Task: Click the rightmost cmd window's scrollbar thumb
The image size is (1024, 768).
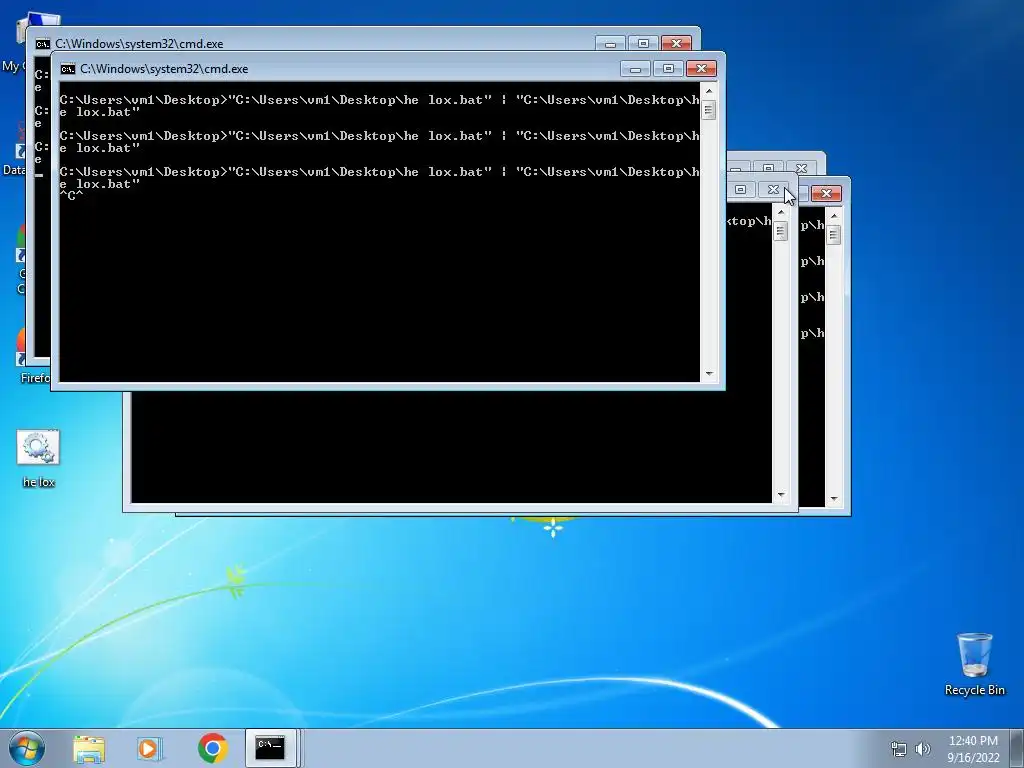Action: click(834, 234)
